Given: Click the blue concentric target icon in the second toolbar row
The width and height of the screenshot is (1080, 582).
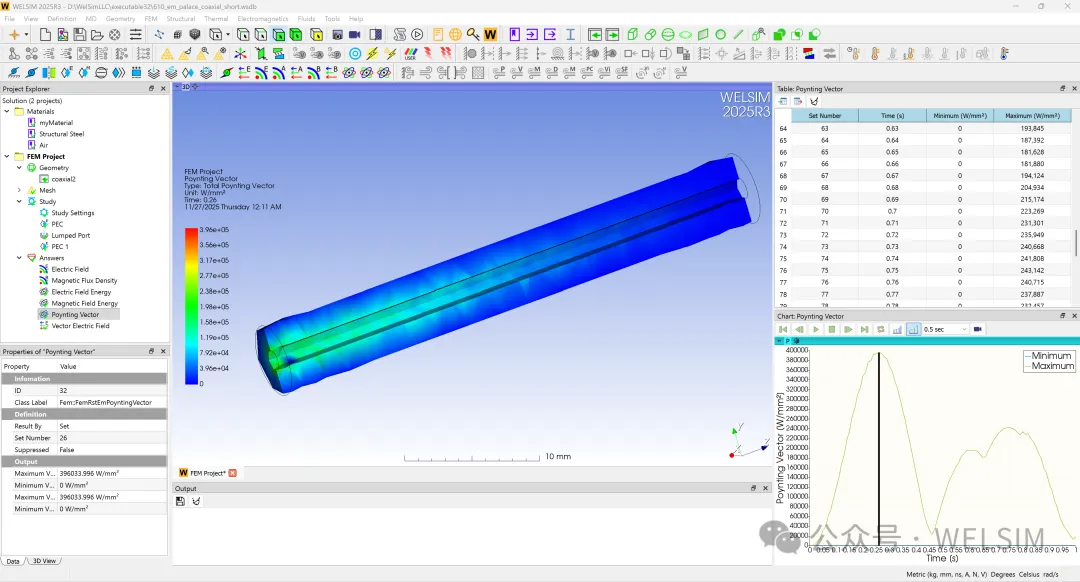Looking at the screenshot, I should 355,53.
